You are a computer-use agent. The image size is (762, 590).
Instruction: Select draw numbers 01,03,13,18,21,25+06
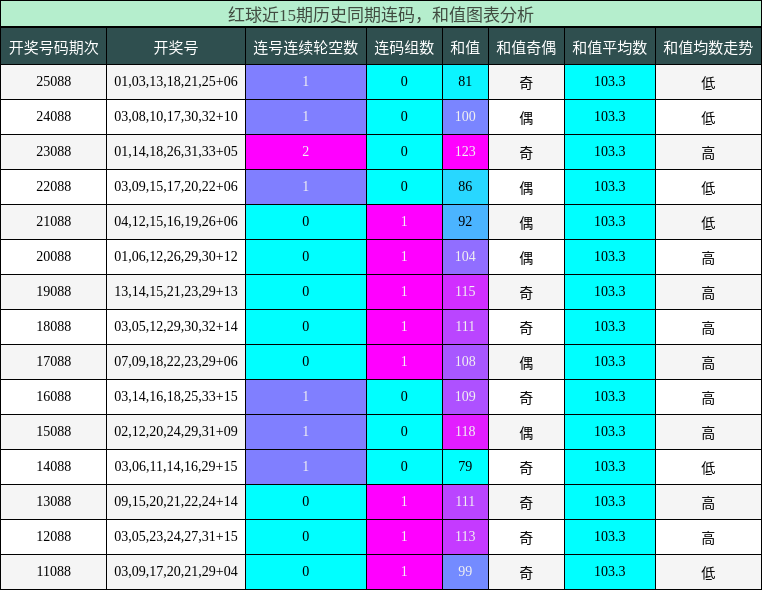coord(176,82)
